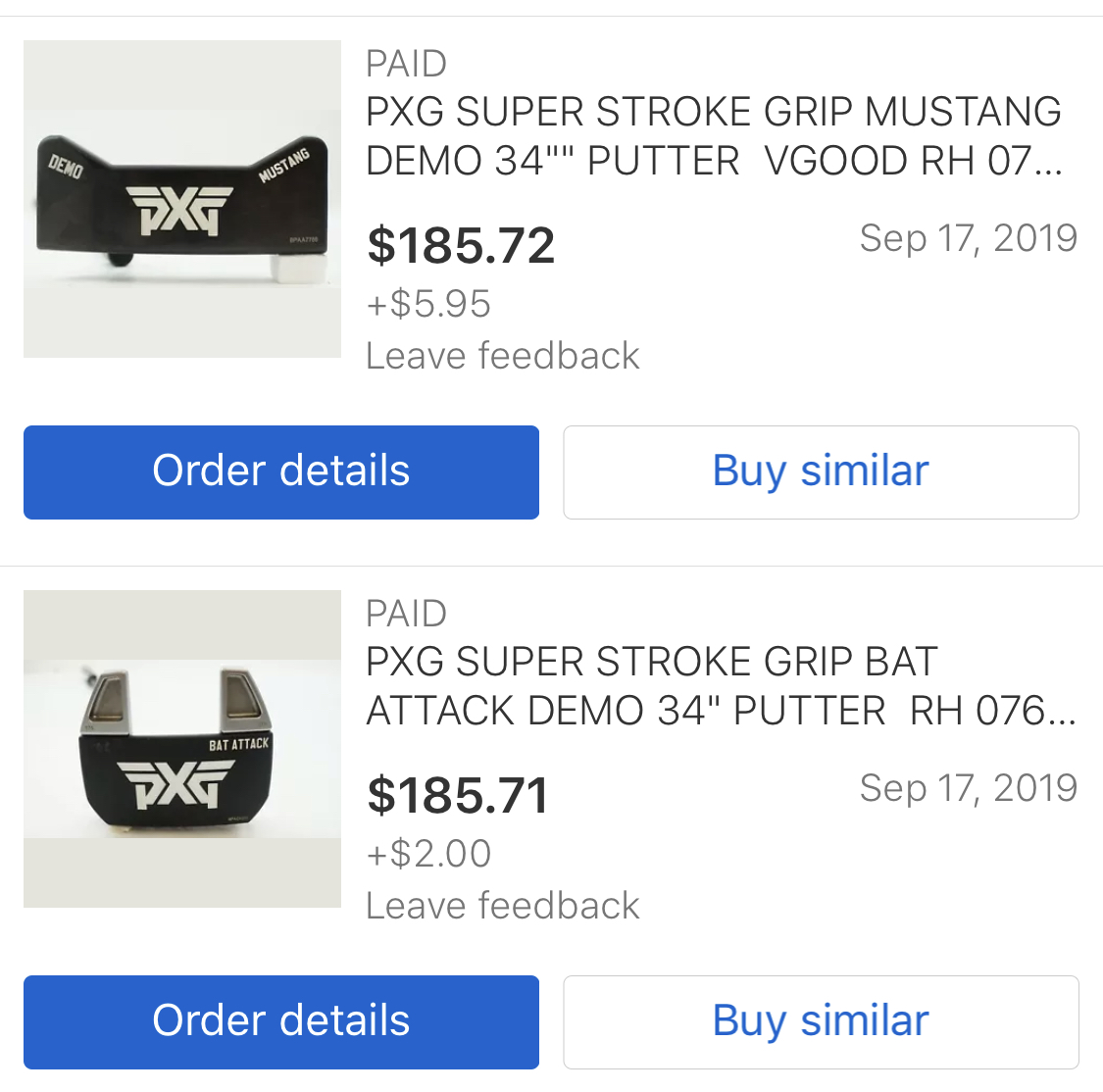
Task: Select the Sep 17, 2019 date beside $185.71
Action: [x=968, y=788]
